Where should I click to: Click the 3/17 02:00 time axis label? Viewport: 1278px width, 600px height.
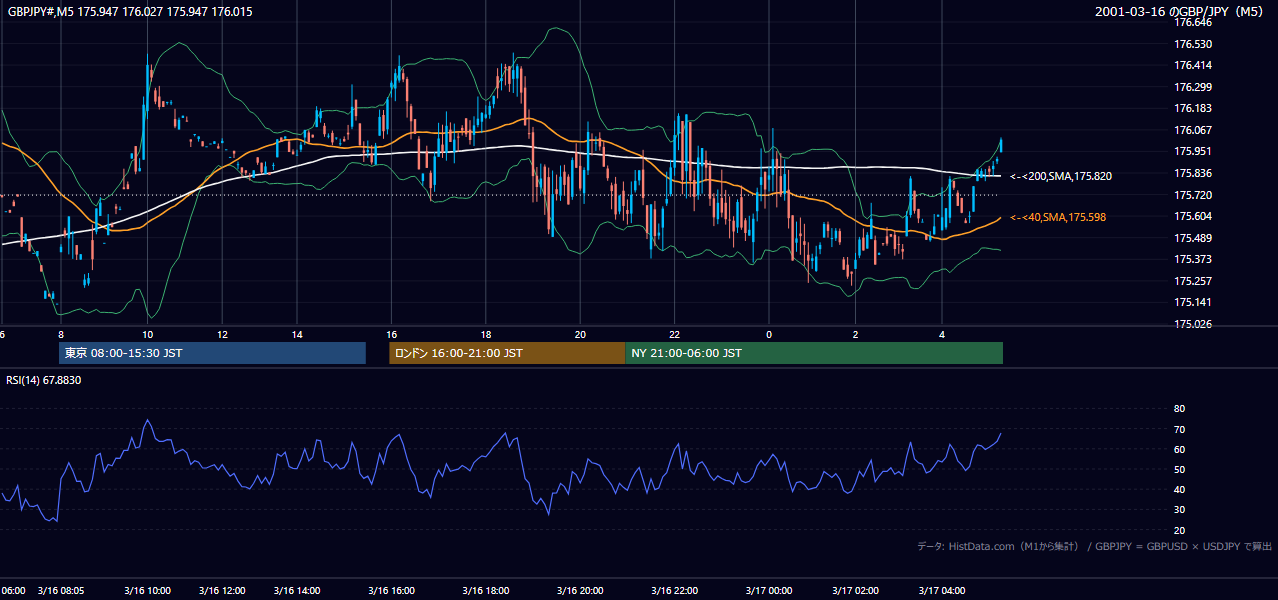(x=855, y=591)
